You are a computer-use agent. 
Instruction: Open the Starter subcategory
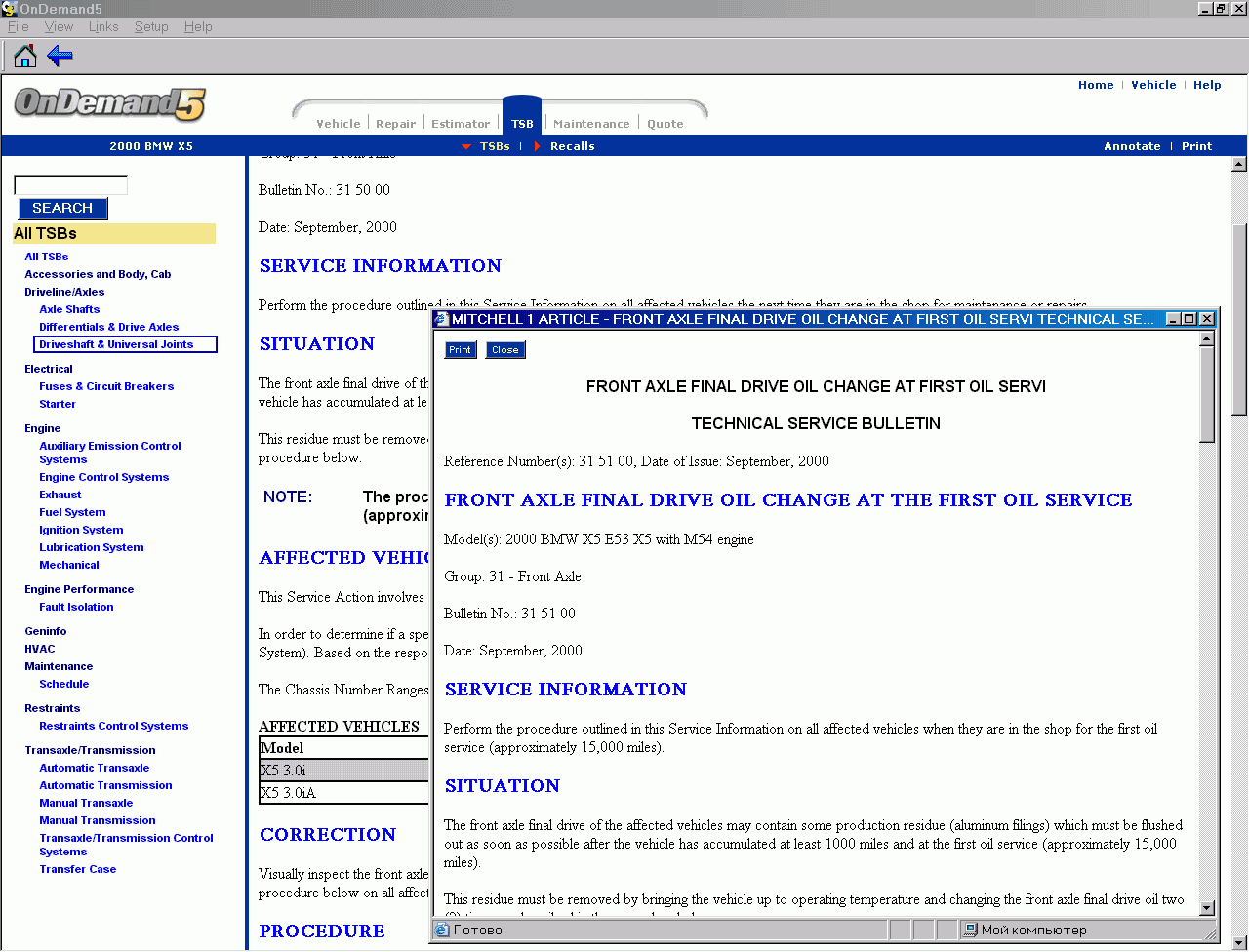point(58,404)
